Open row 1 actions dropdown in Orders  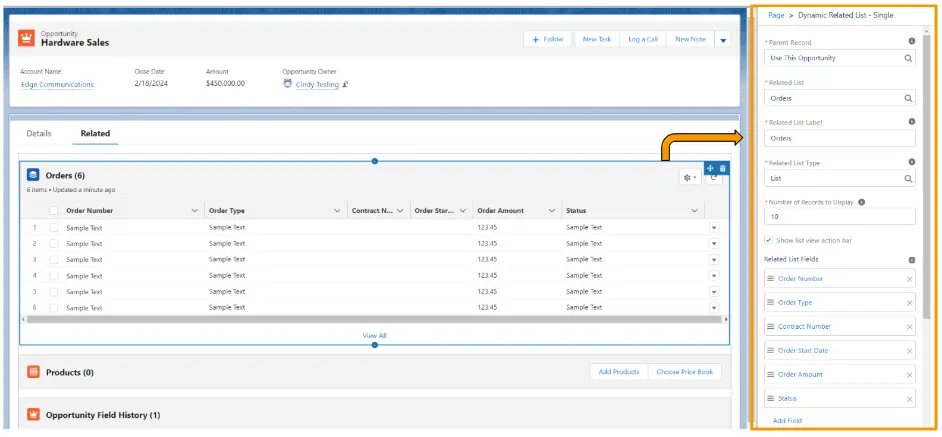714,228
